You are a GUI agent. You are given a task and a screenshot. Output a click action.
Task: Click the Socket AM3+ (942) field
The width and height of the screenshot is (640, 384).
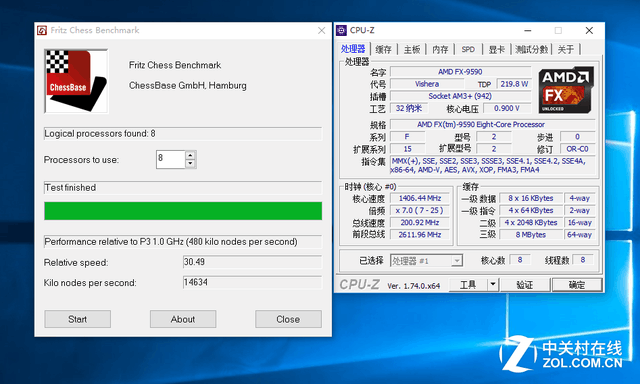click(x=460, y=96)
